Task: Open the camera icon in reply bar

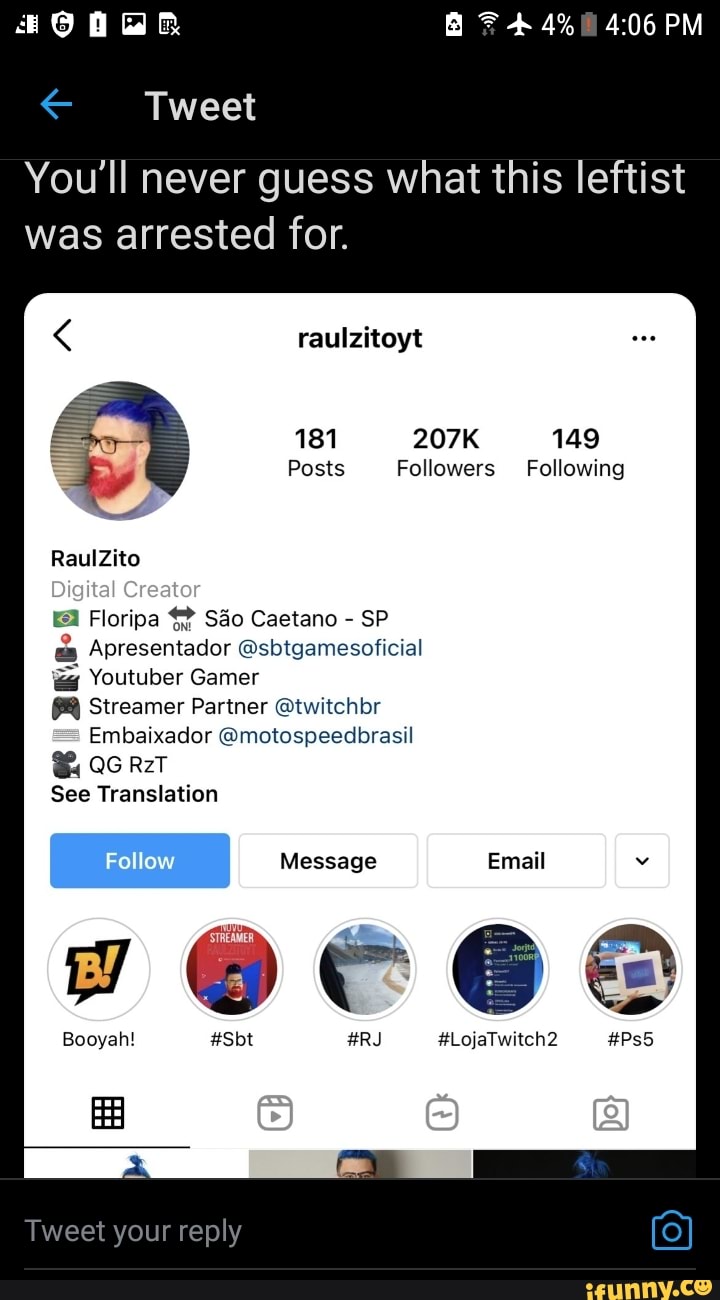Action: [x=671, y=1230]
